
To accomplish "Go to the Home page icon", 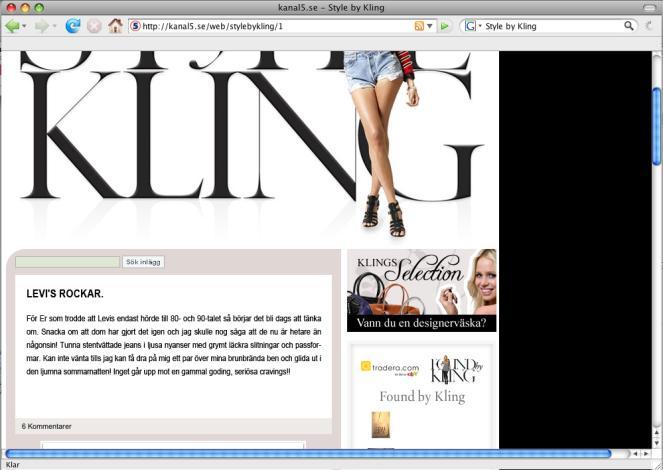I will (x=115, y=26).
